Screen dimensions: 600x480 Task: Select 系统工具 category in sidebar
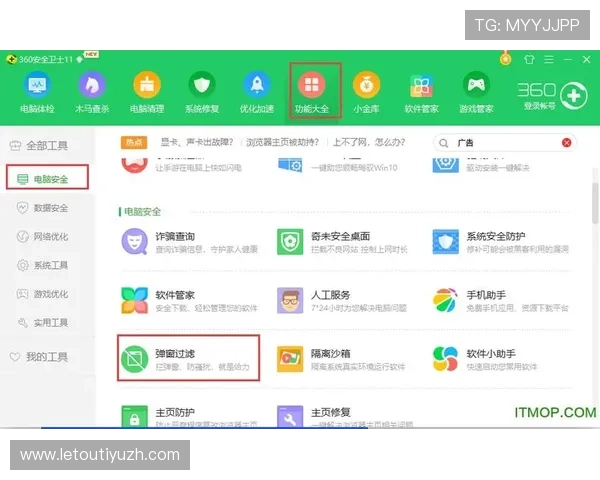[42, 265]
